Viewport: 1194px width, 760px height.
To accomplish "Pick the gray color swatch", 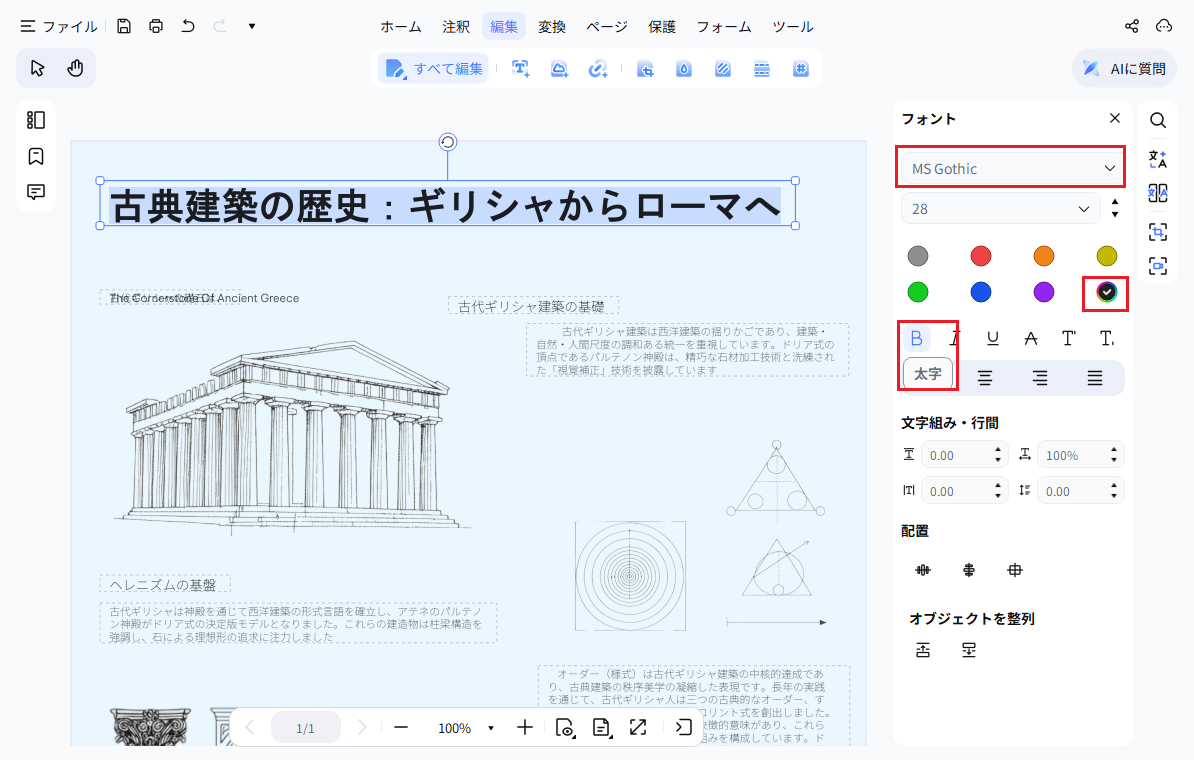I will pos(918,256).
